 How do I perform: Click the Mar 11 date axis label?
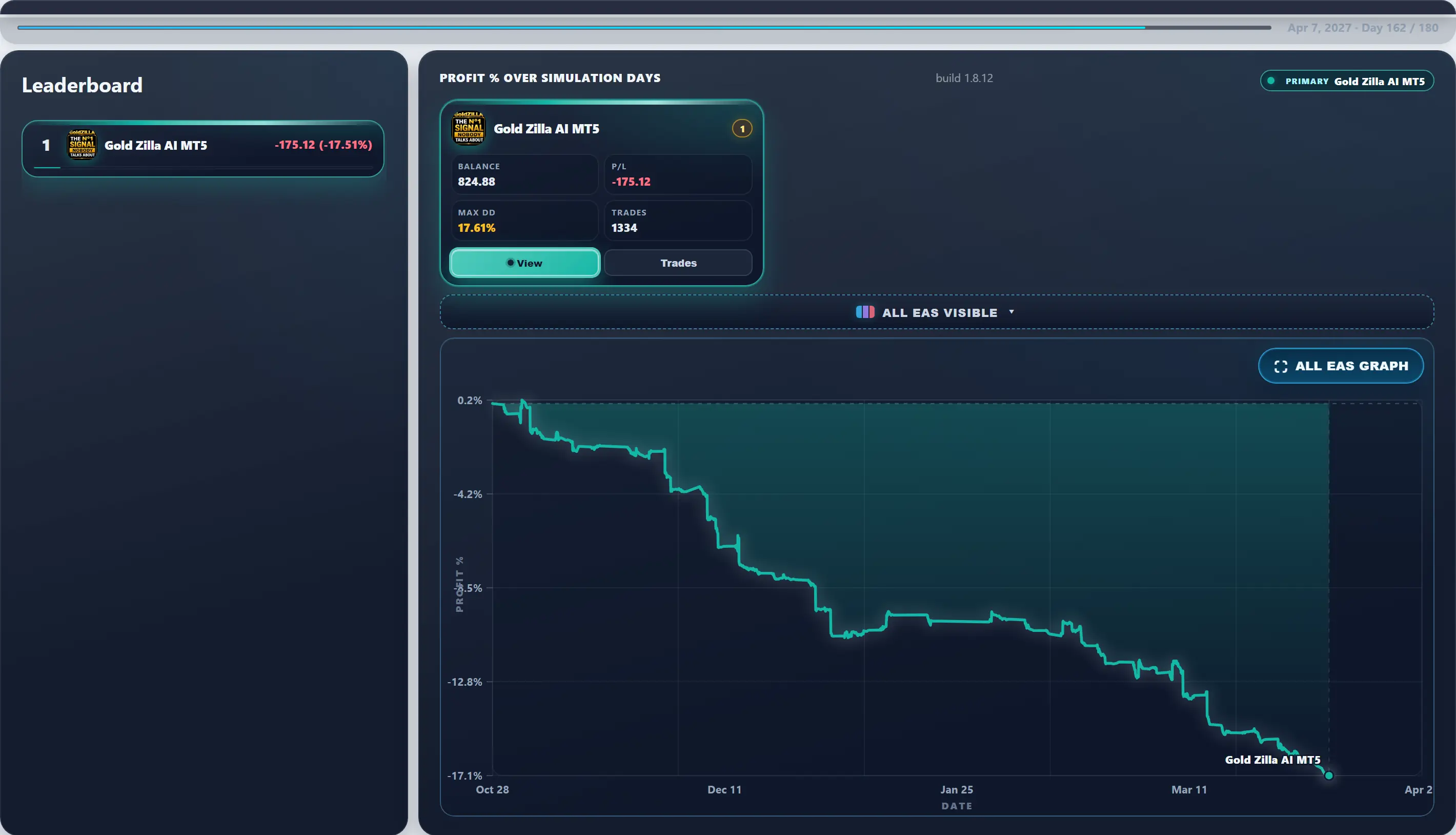[x=1189, y=790]
